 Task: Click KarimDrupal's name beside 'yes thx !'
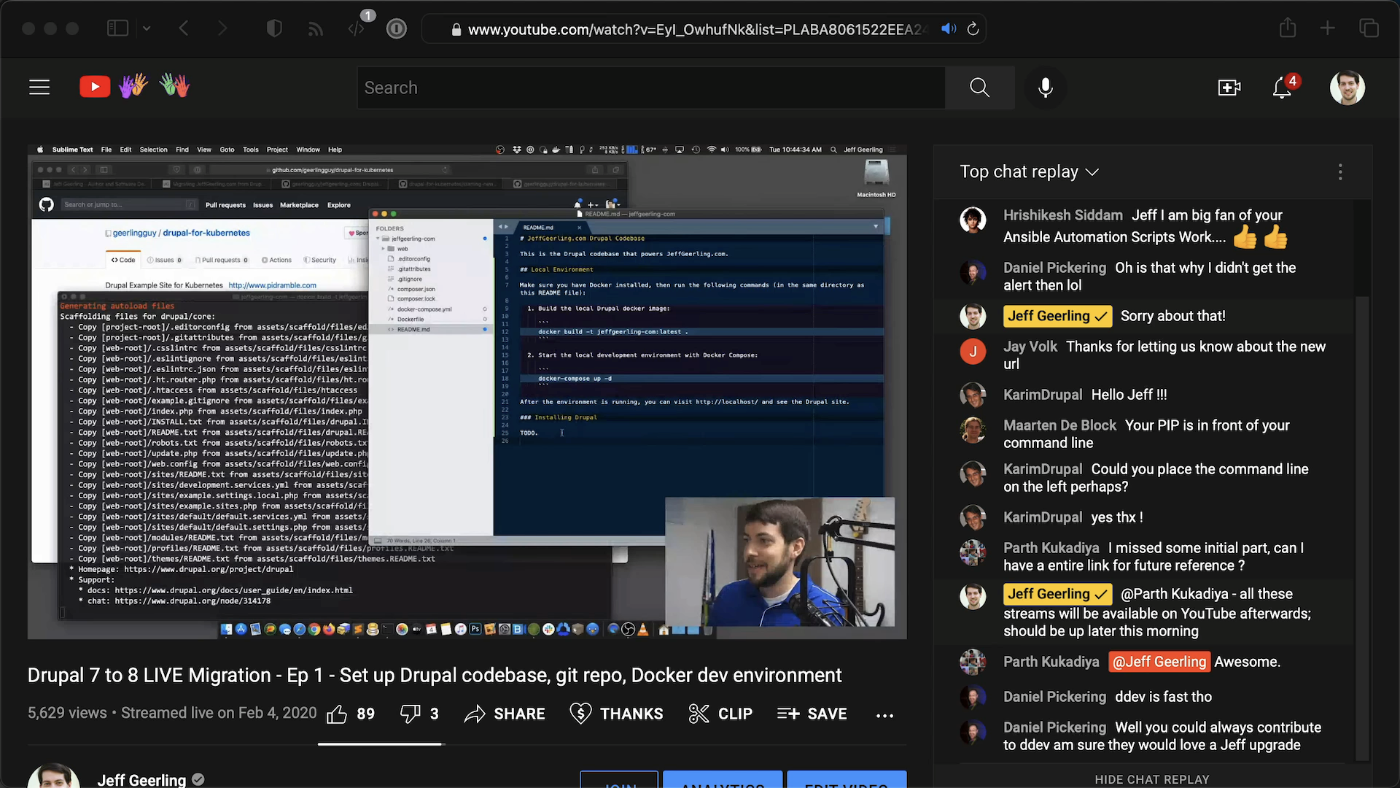click(x=1043, y=517)
